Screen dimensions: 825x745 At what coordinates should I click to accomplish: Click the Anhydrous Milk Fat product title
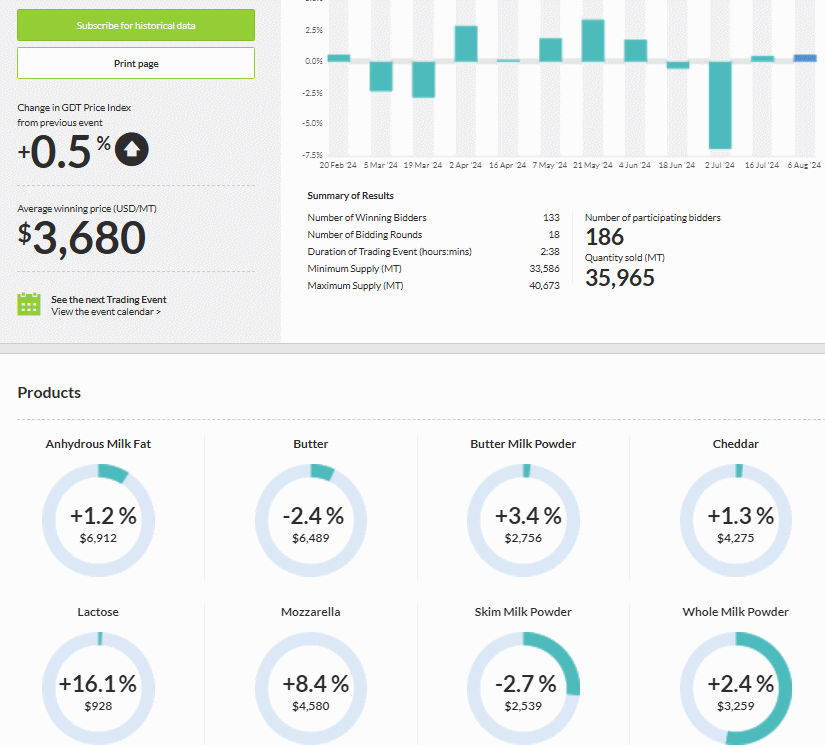[98, 444]
